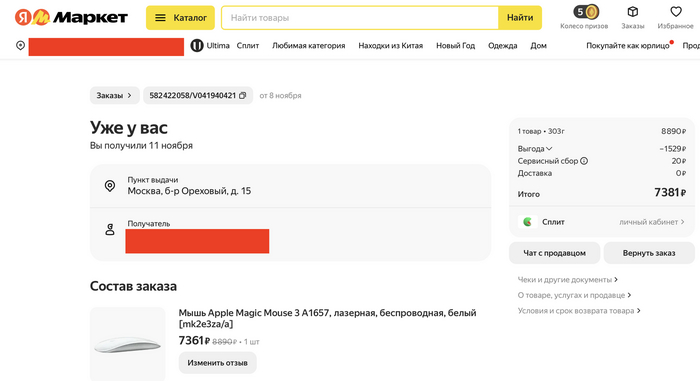
Task: Click the order number 582422058/V041940421 chip
Action: [x=198, y=96]
